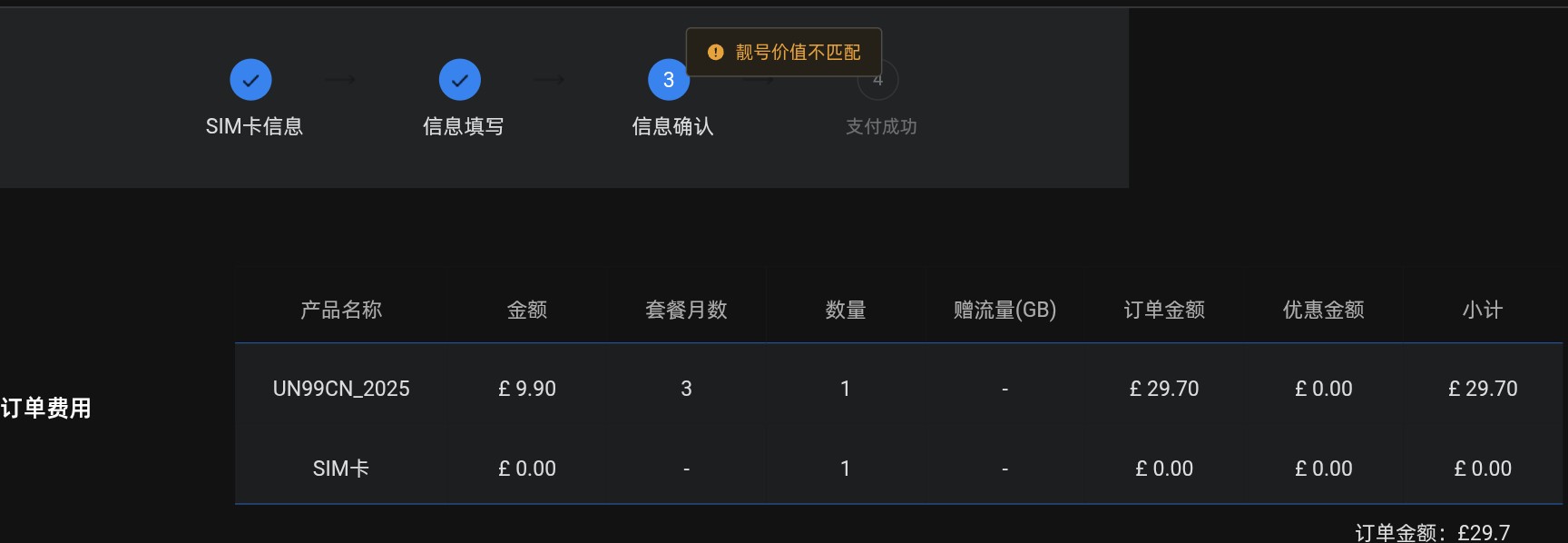Click the 产品名称 column header
The height and width of the screenshot is (543, 1568).
pyautogui.click(x=341, y=310)
